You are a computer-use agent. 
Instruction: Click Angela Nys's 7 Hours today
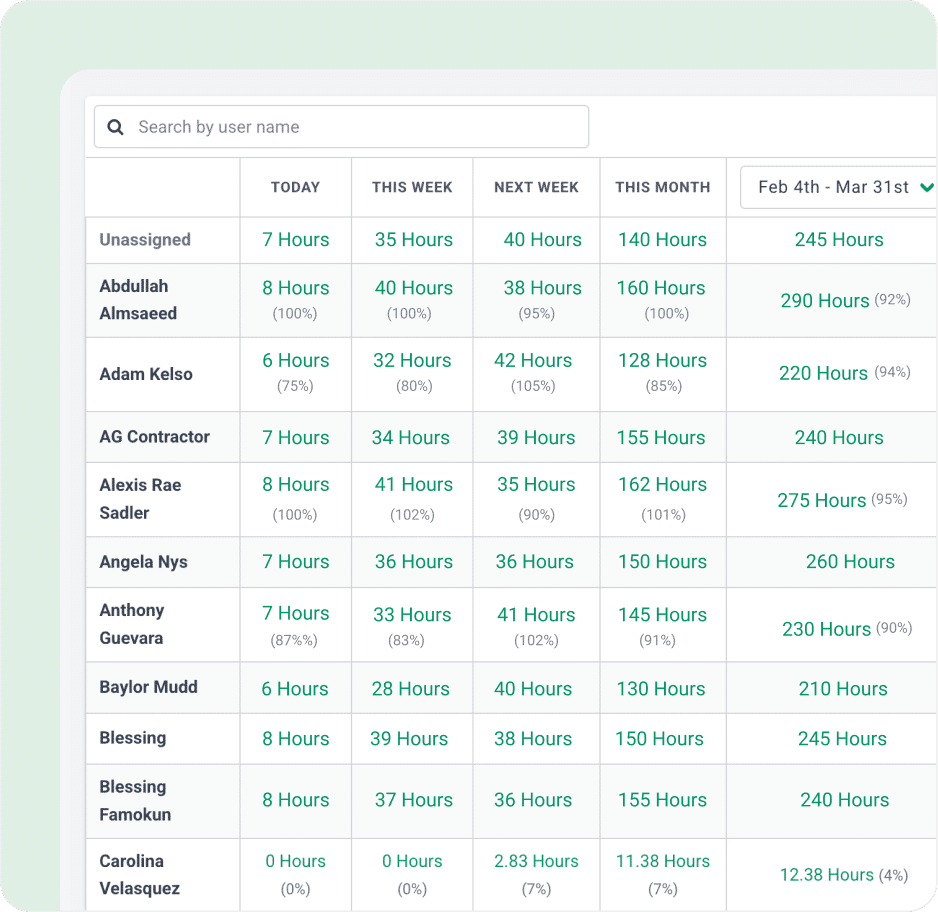point(295,562)
